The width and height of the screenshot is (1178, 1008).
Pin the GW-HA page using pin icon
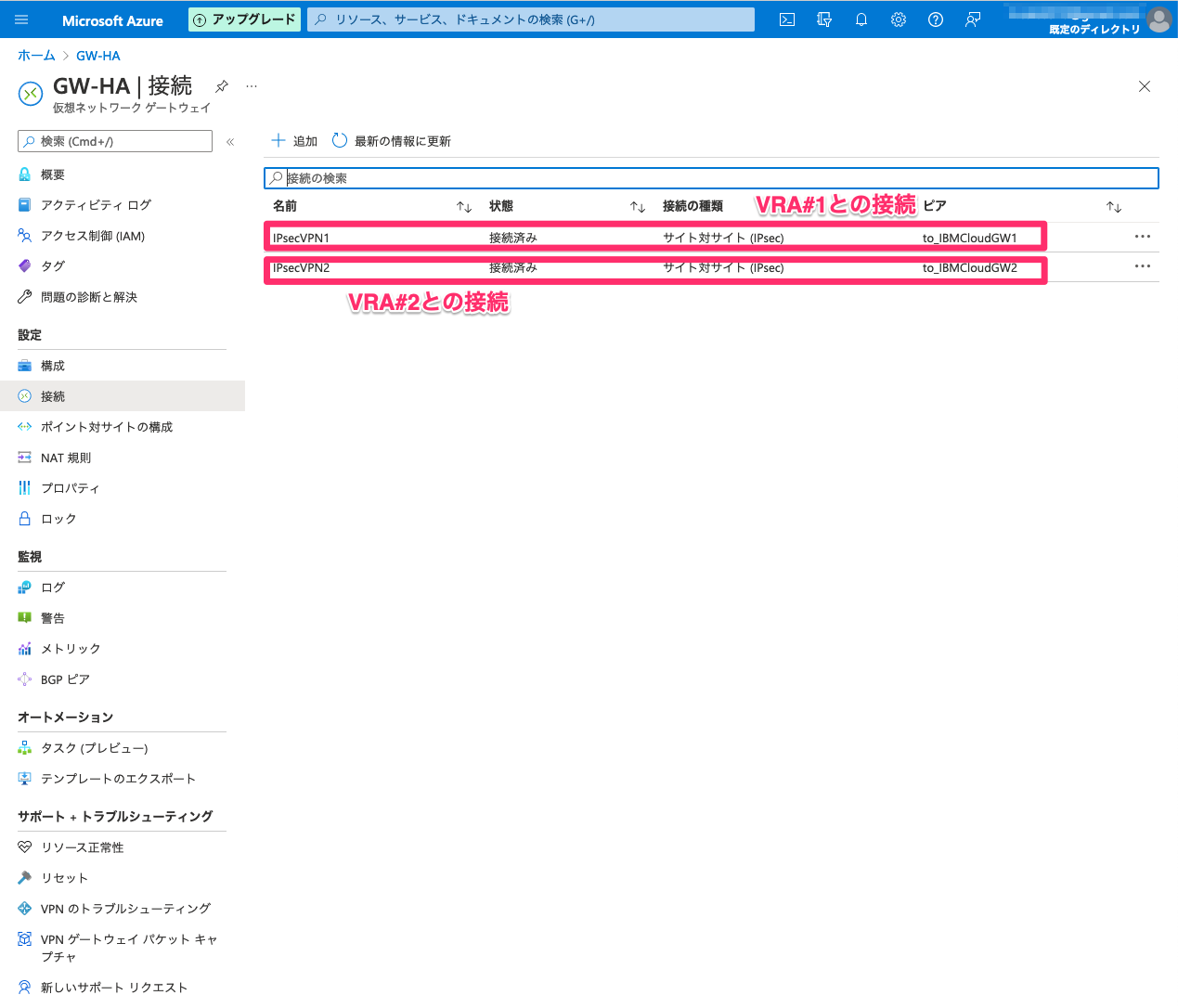tap(221, 84)
